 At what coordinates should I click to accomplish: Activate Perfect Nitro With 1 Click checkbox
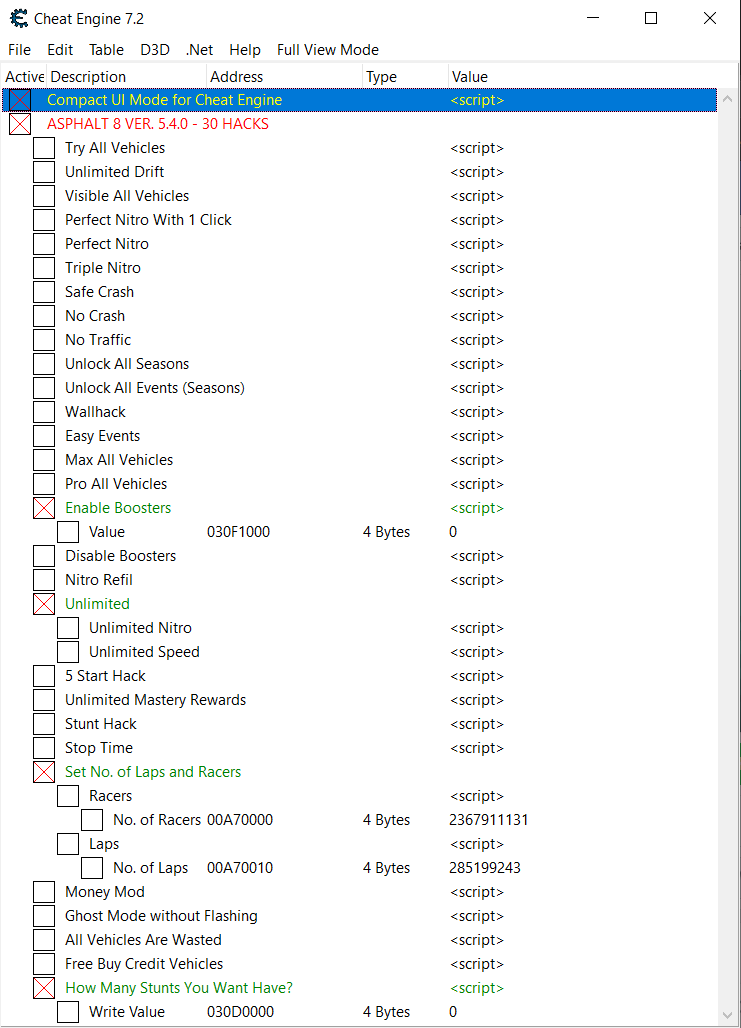[44, 220]
